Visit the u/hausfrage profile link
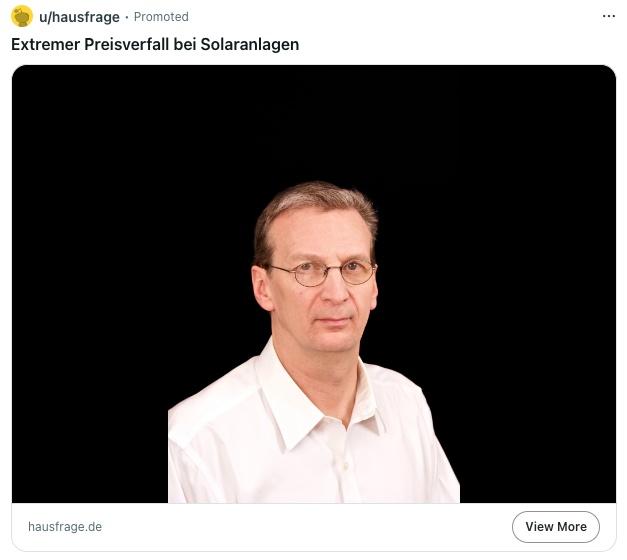This screenshot has height=560, width=627. click(x=79, y=17)
